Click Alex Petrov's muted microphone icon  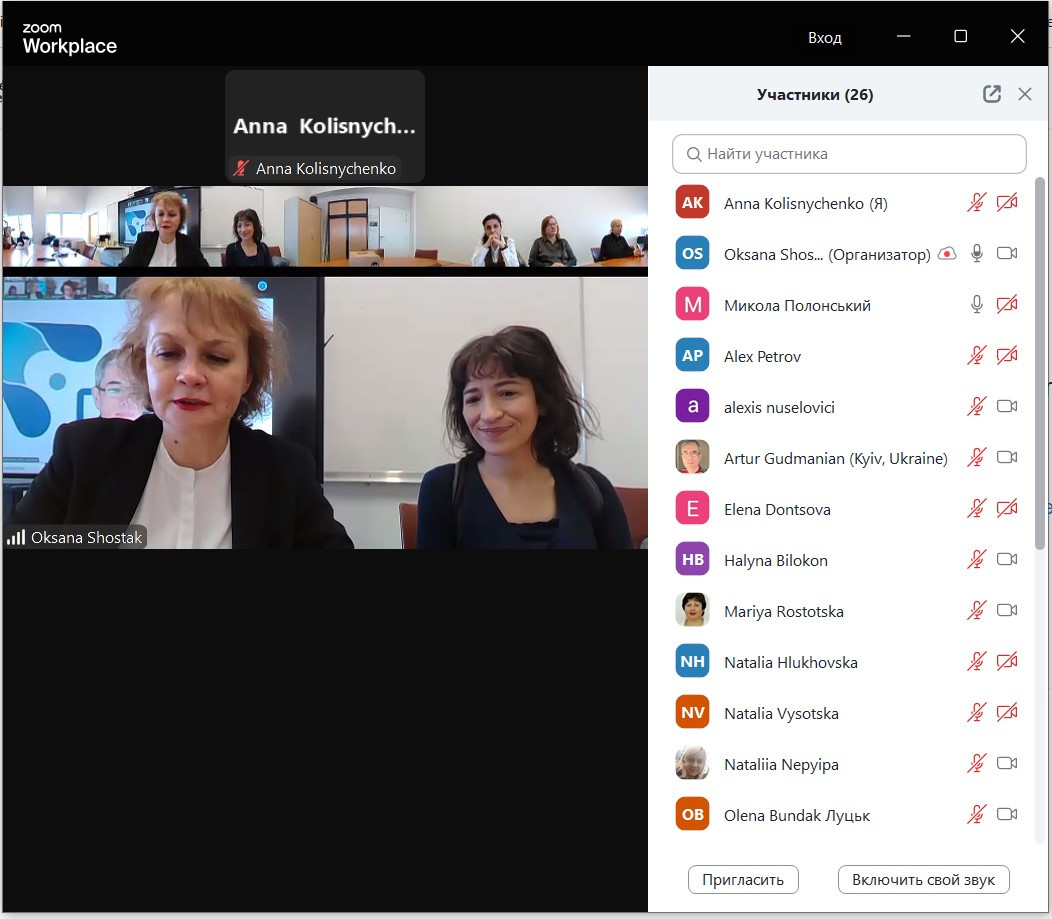(976, 356)
